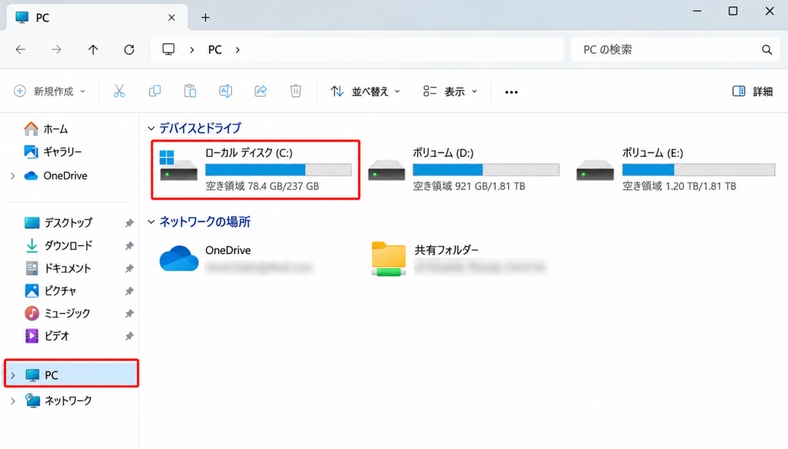The width and height of the screenshot is (788, 449).
Task: Refresh the current PC view
Action: (x=129, y=49)
